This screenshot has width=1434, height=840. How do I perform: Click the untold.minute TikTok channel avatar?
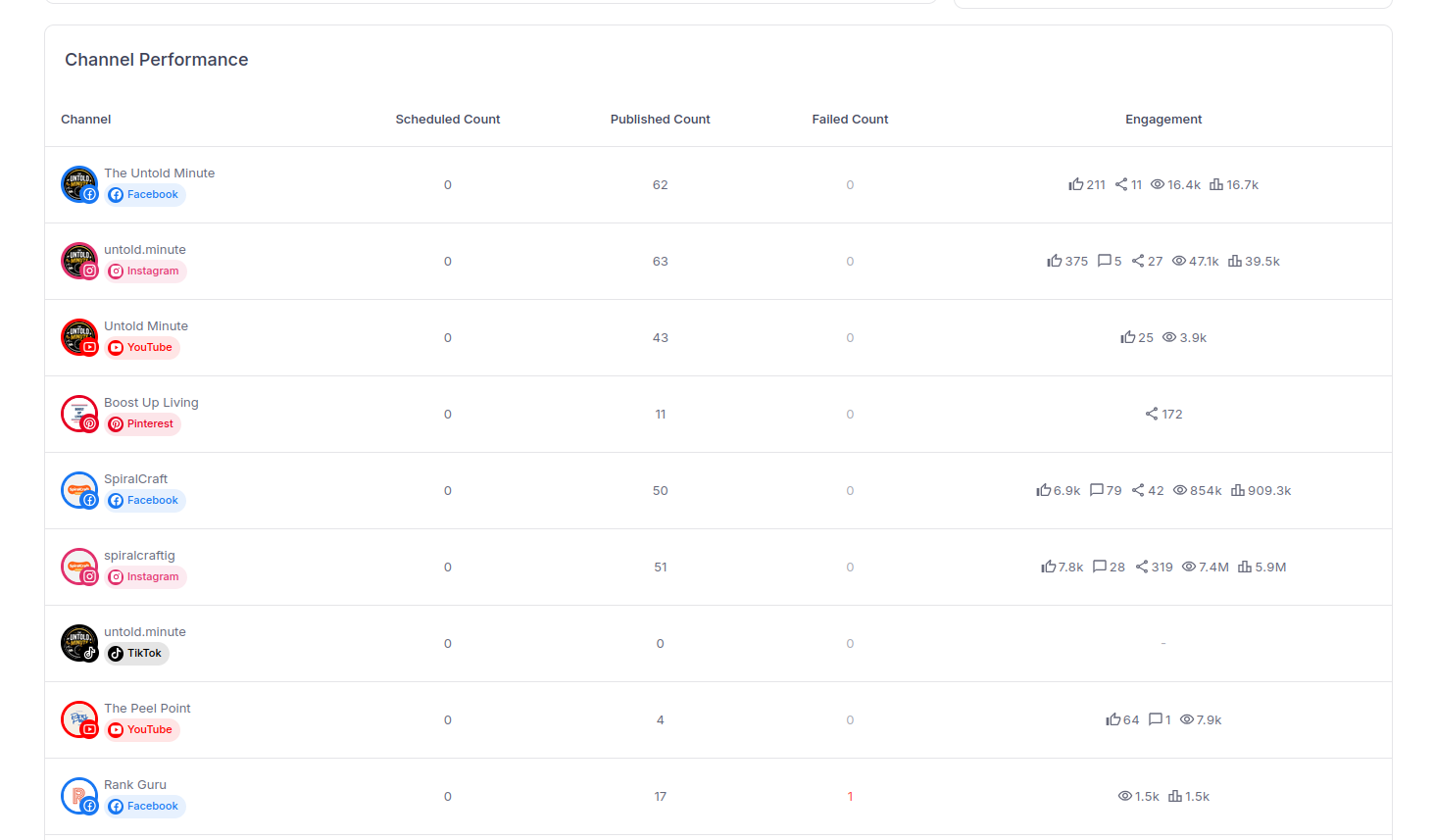79,643
